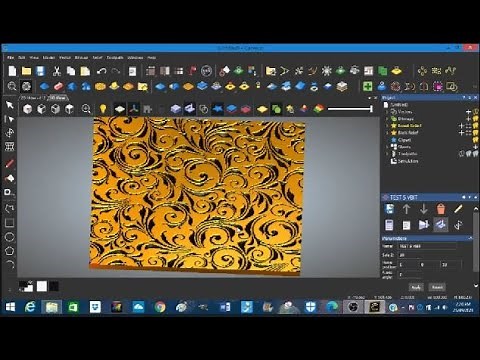The height and width of the screenshot is (360, 480).
Task: Open the Model menu
Action: [49, 58]
